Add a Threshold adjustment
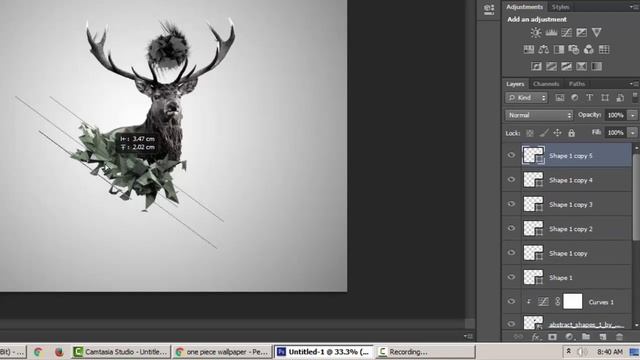The image size is (640, 360). click(x=567, y=67)
